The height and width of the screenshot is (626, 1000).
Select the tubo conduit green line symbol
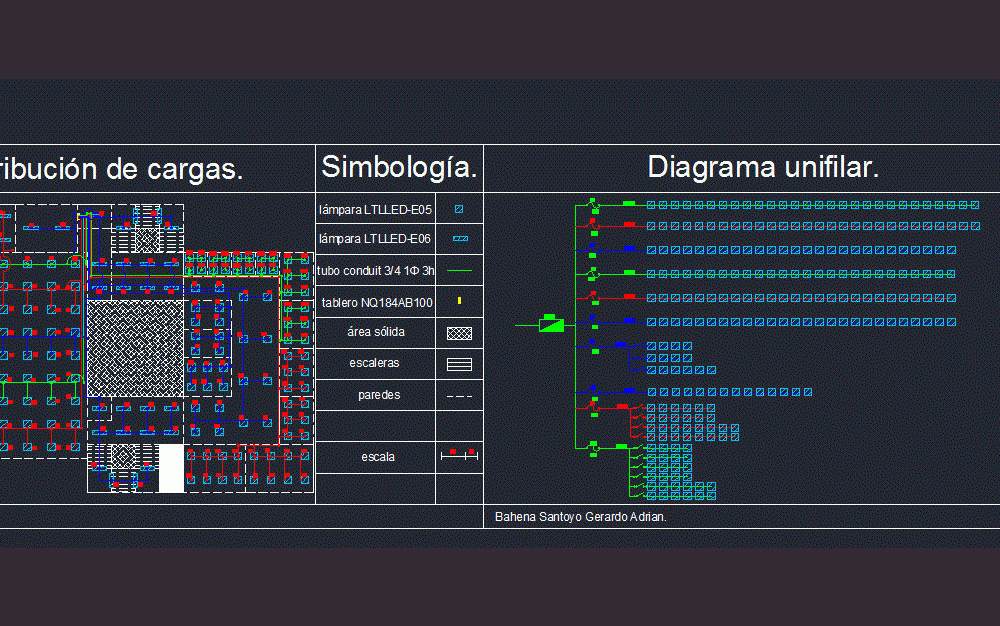[459, 270]
